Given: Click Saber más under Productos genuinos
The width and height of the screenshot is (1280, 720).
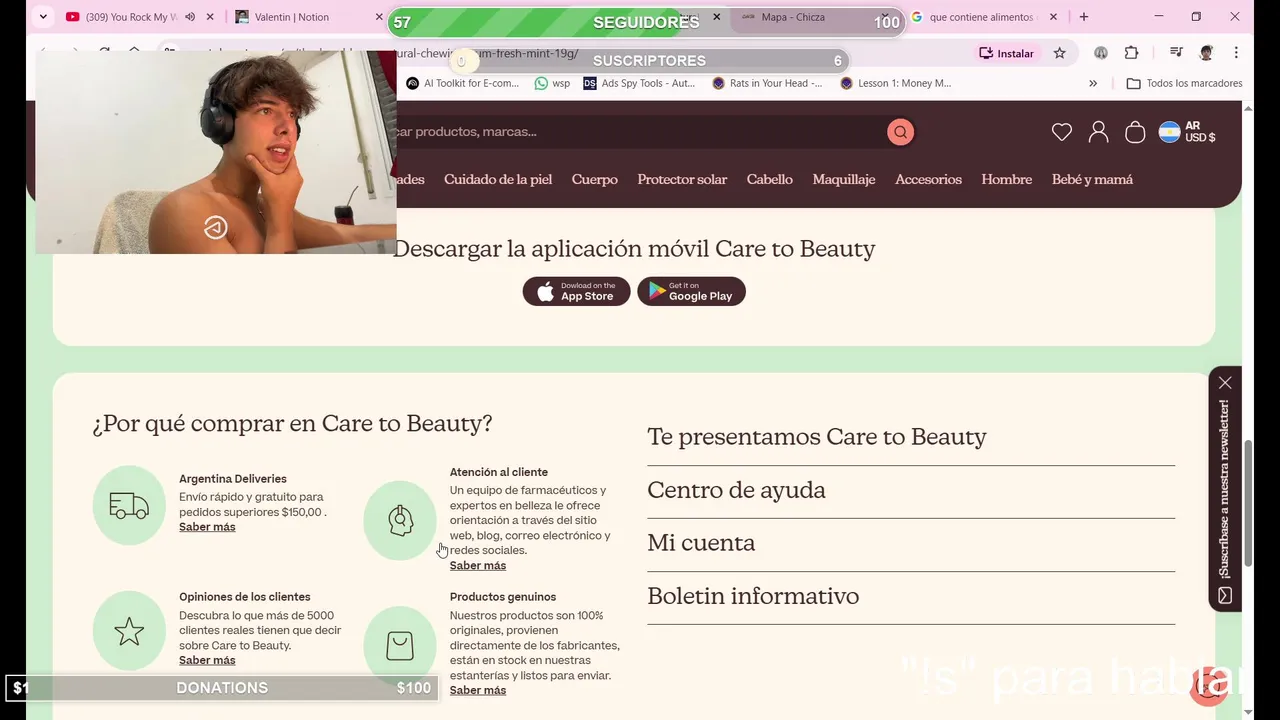Looking at the screenshot, I should tap(478, 690).
